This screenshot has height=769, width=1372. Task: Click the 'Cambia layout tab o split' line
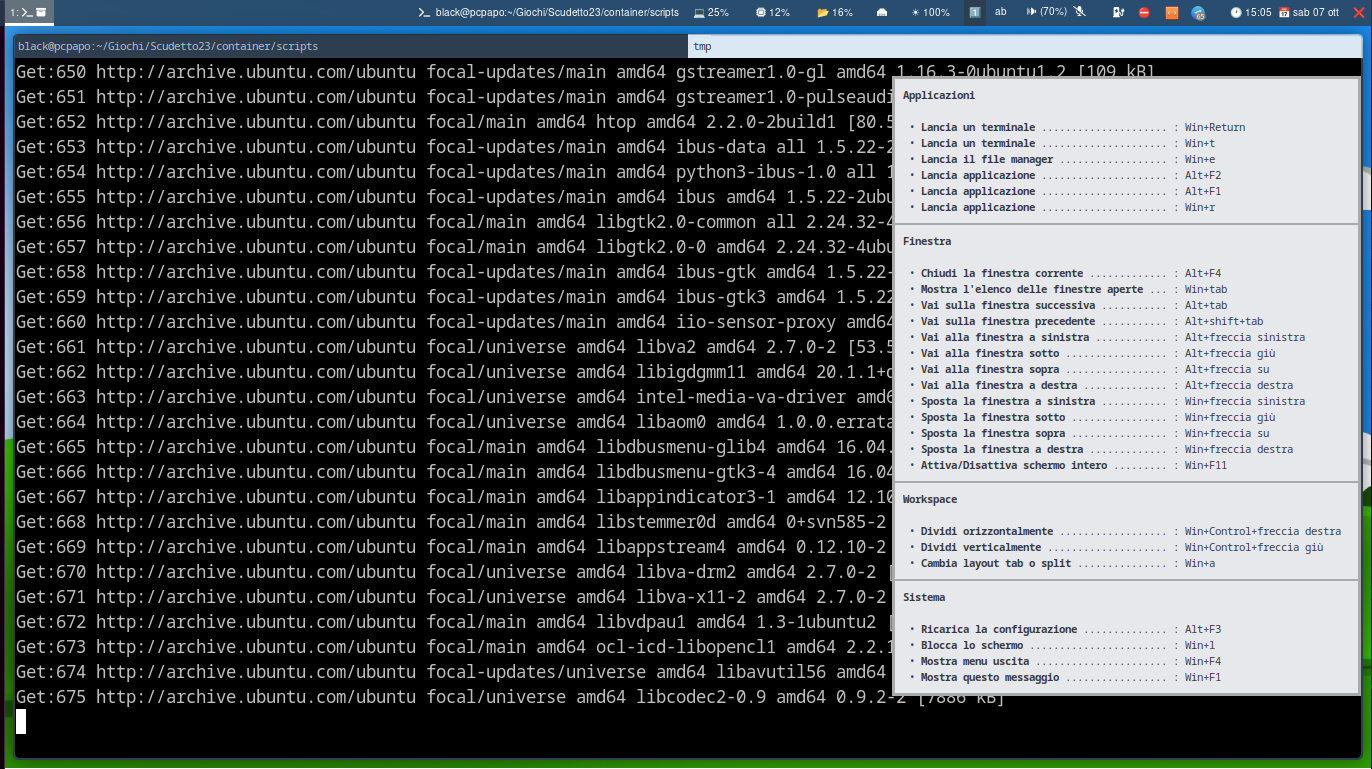click(x=1062, y=564)
